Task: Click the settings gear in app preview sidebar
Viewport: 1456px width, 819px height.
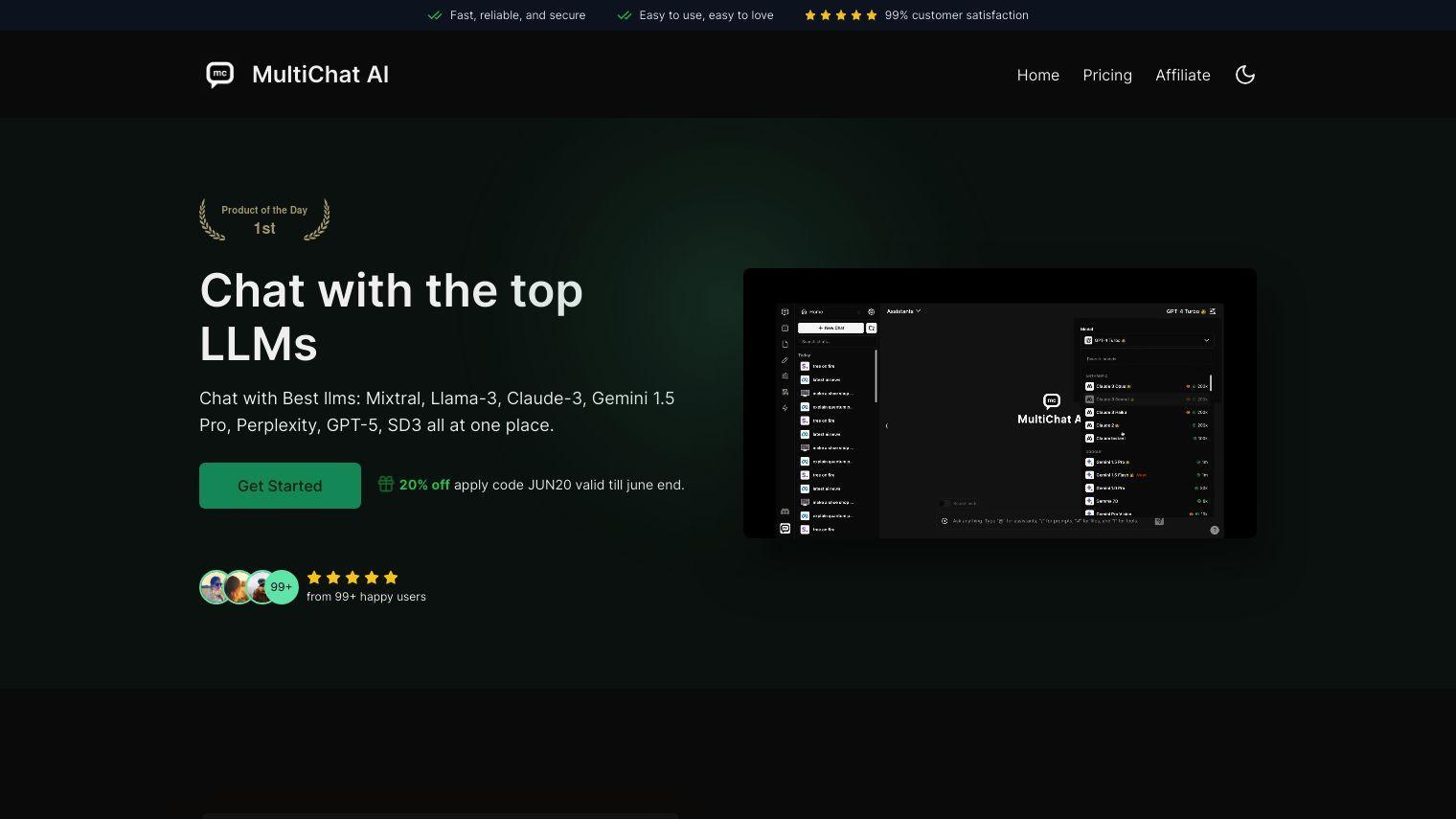Action: pyautogui.click(x=871, y=311)
